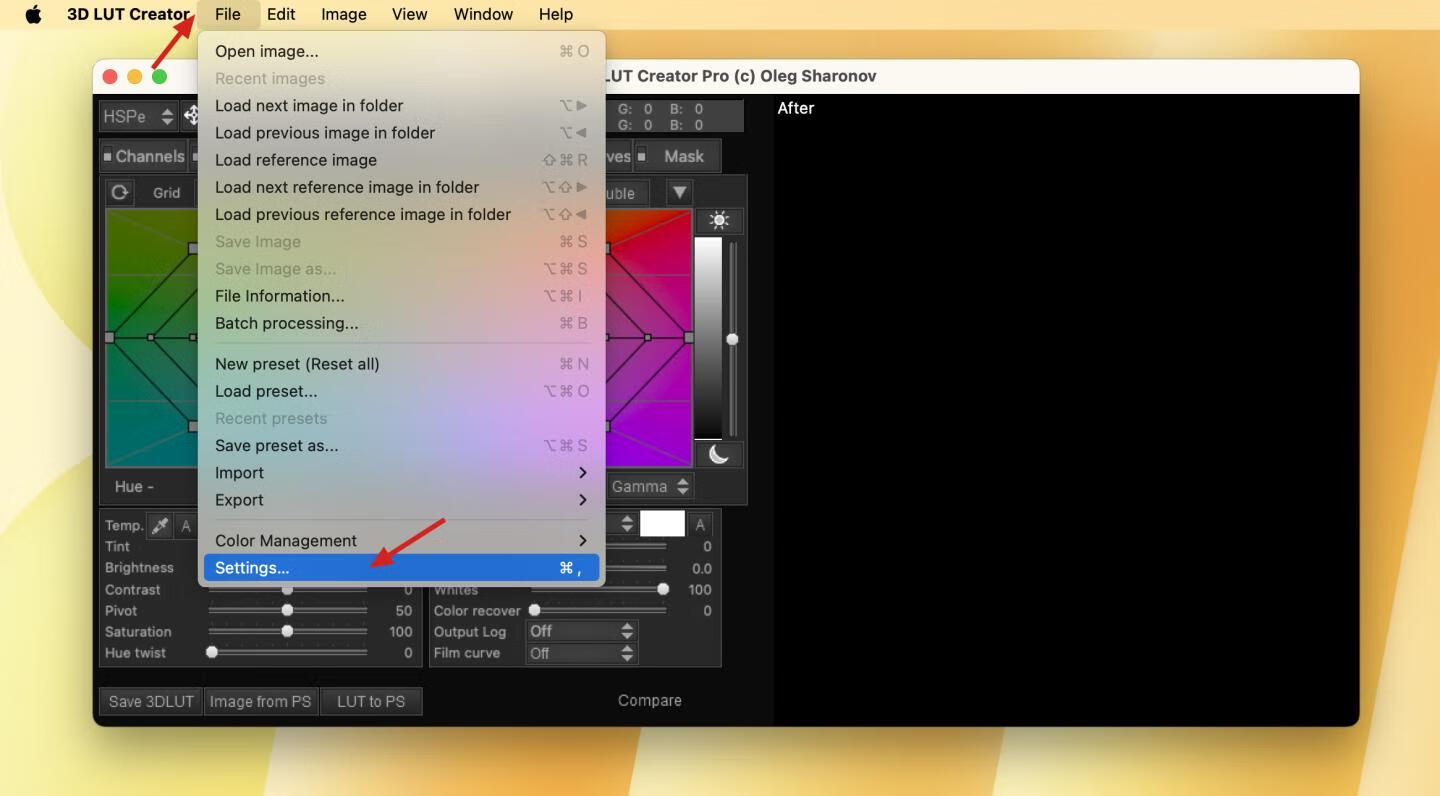Click the Apple logo menu
1440x796 pixels.
point(33,14)
